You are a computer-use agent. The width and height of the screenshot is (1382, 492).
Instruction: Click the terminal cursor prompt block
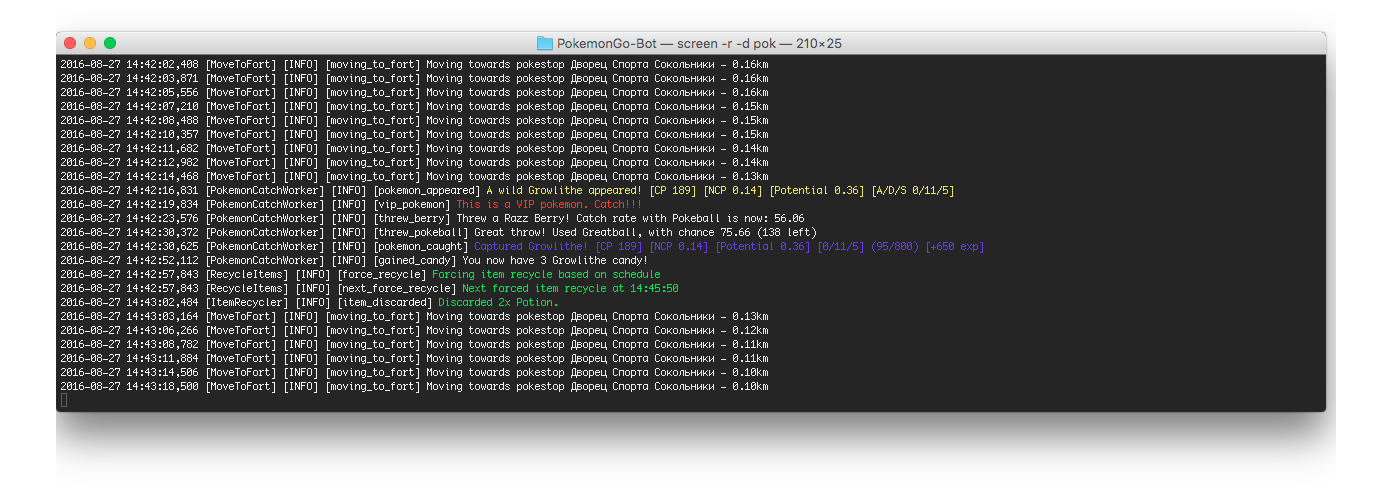[x=64, y=400]
